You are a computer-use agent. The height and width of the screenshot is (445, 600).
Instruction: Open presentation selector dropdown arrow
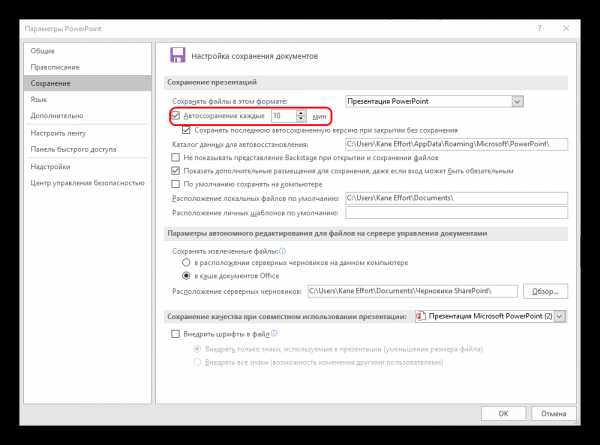(560, 316)
